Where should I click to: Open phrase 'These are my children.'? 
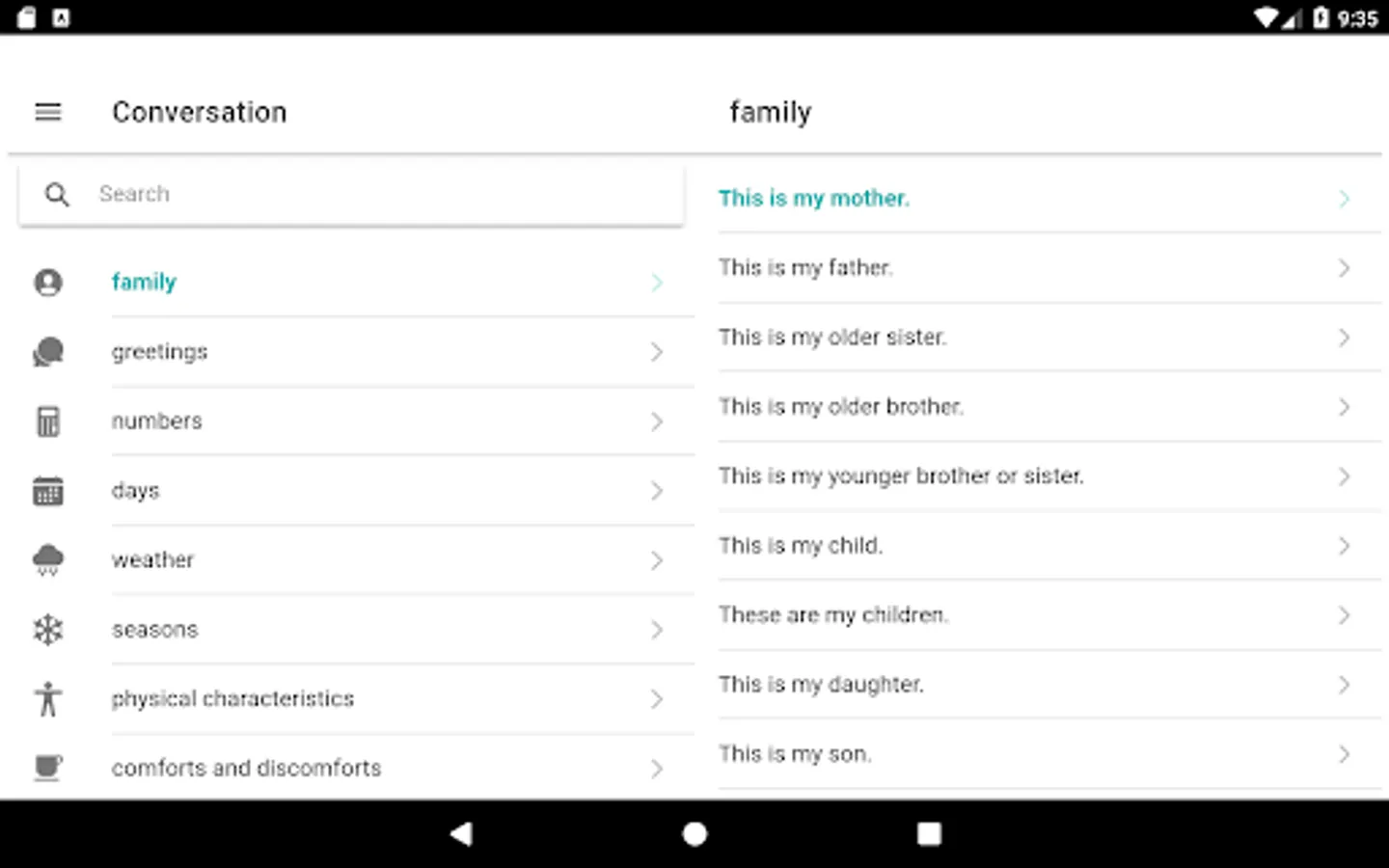(833, 615)
